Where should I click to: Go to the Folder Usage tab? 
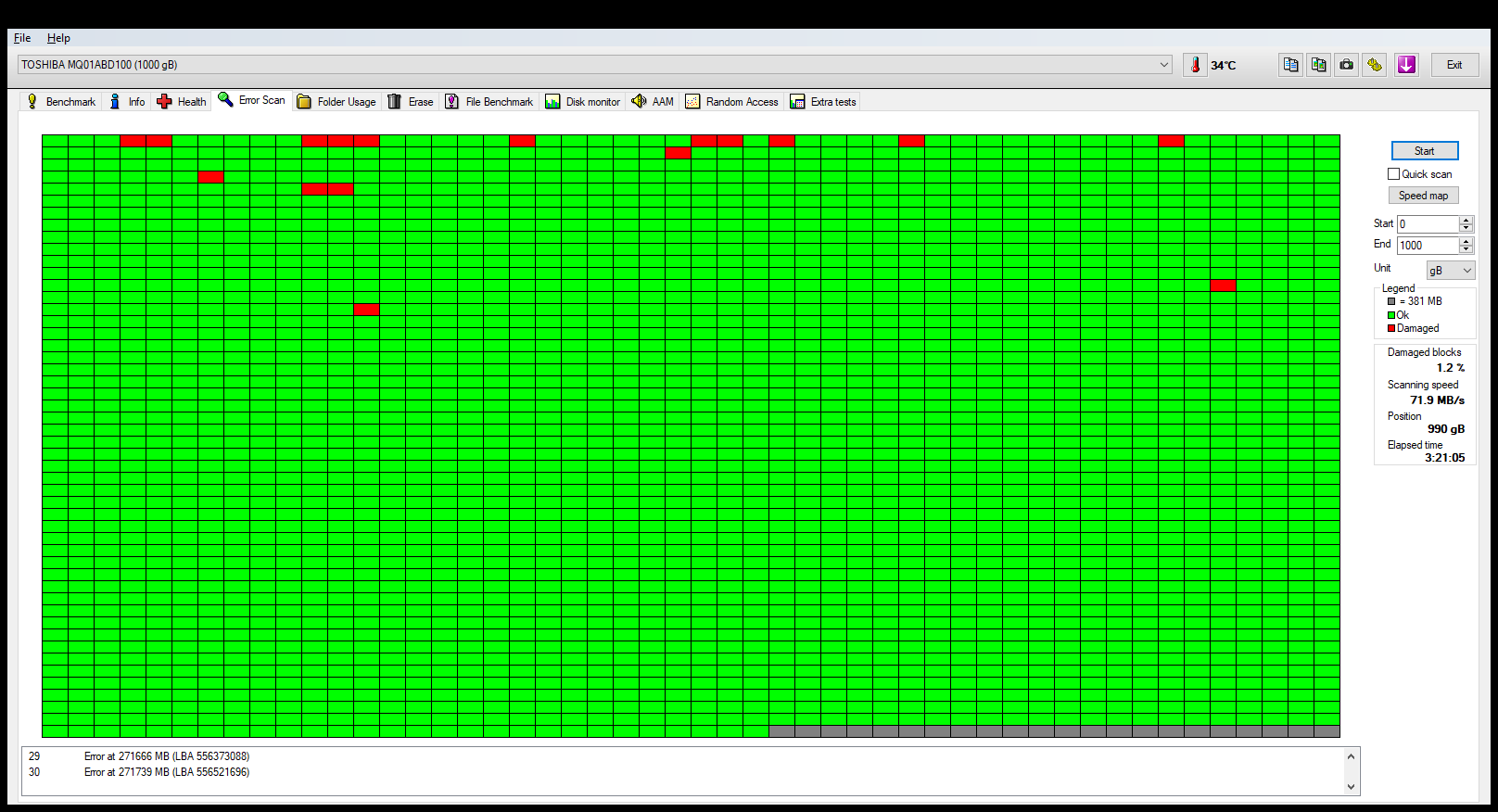(336, 102)
